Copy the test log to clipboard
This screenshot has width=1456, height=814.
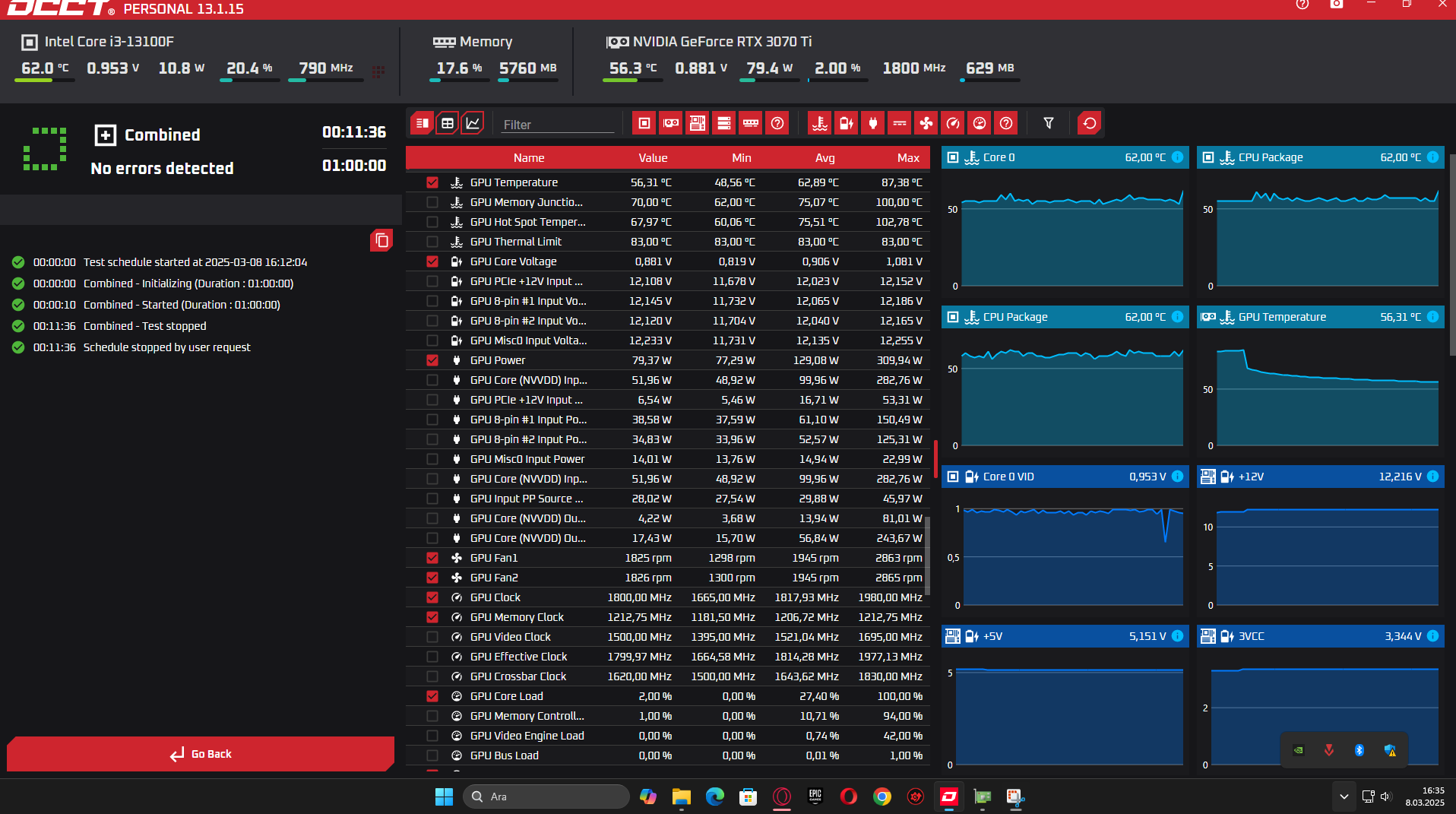coord(381,241)
